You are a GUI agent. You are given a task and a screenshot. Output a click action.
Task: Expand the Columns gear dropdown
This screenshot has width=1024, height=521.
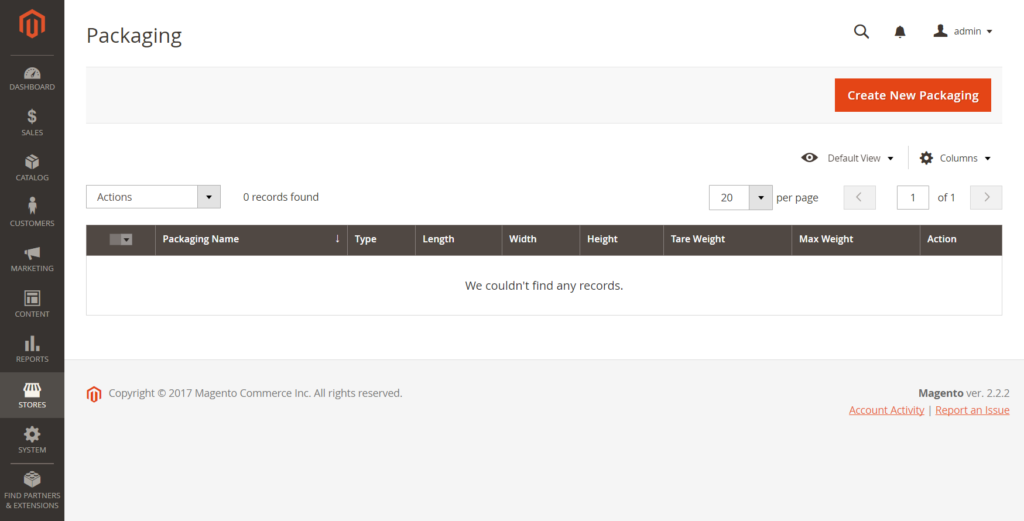coord(955,158)
